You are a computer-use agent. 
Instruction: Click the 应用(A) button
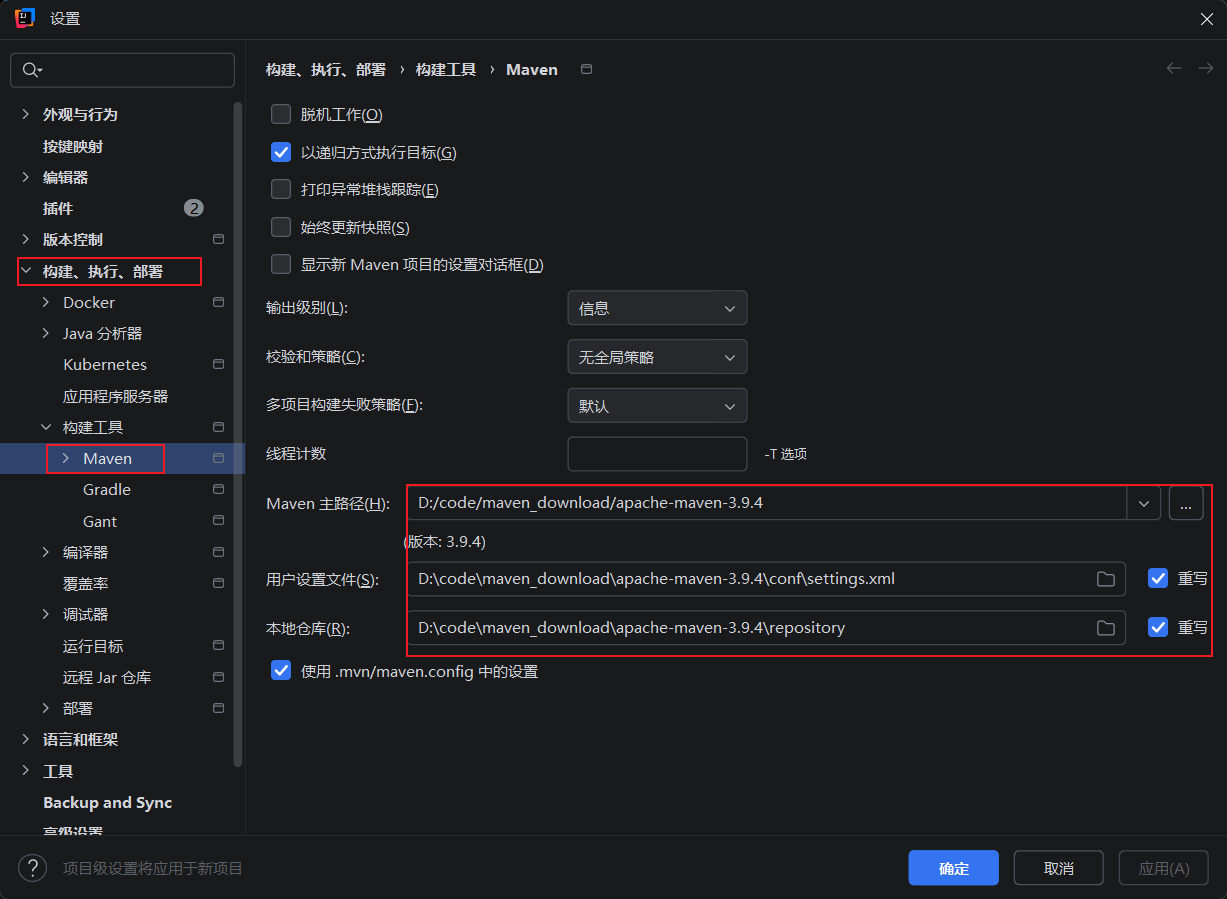(1164, 868)
